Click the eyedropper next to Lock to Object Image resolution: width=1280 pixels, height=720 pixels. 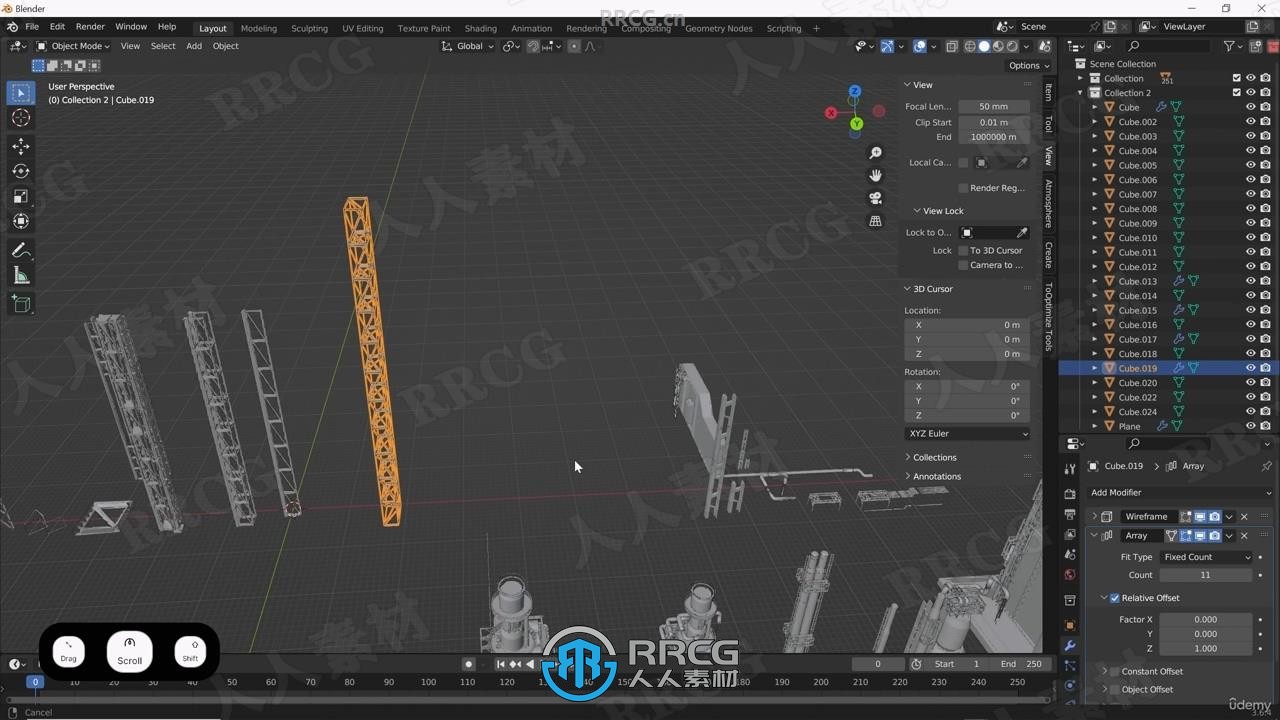click(1022, 232)
